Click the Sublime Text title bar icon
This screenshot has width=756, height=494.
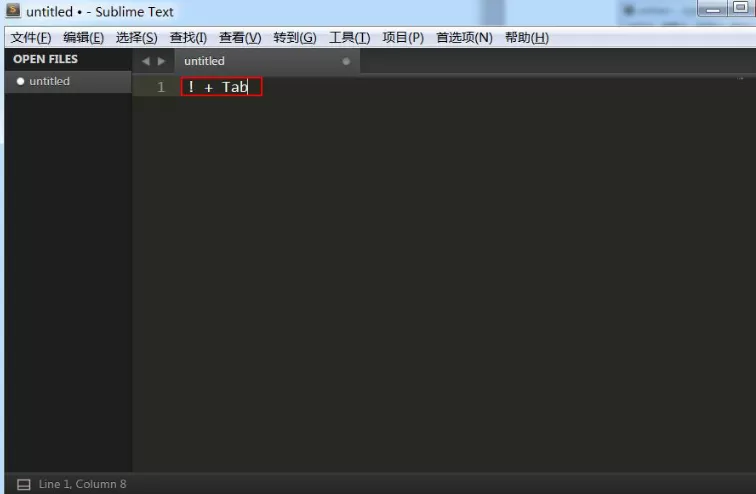click(13, 10)
